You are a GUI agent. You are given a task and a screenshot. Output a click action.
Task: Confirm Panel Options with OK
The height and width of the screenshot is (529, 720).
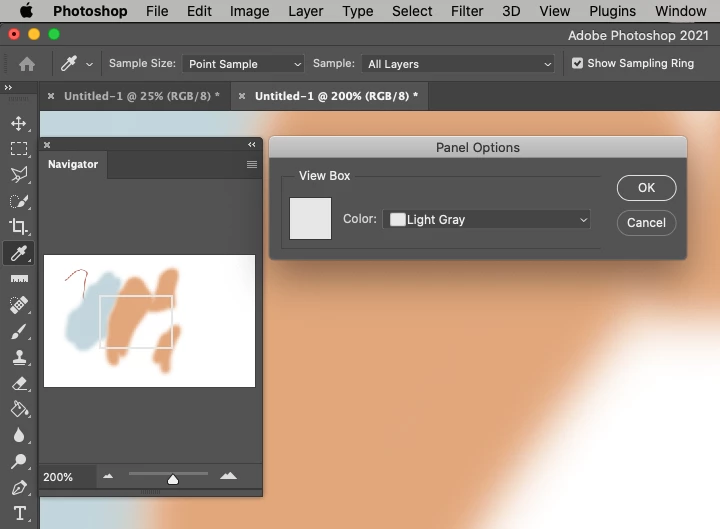[x=646, y=188]
